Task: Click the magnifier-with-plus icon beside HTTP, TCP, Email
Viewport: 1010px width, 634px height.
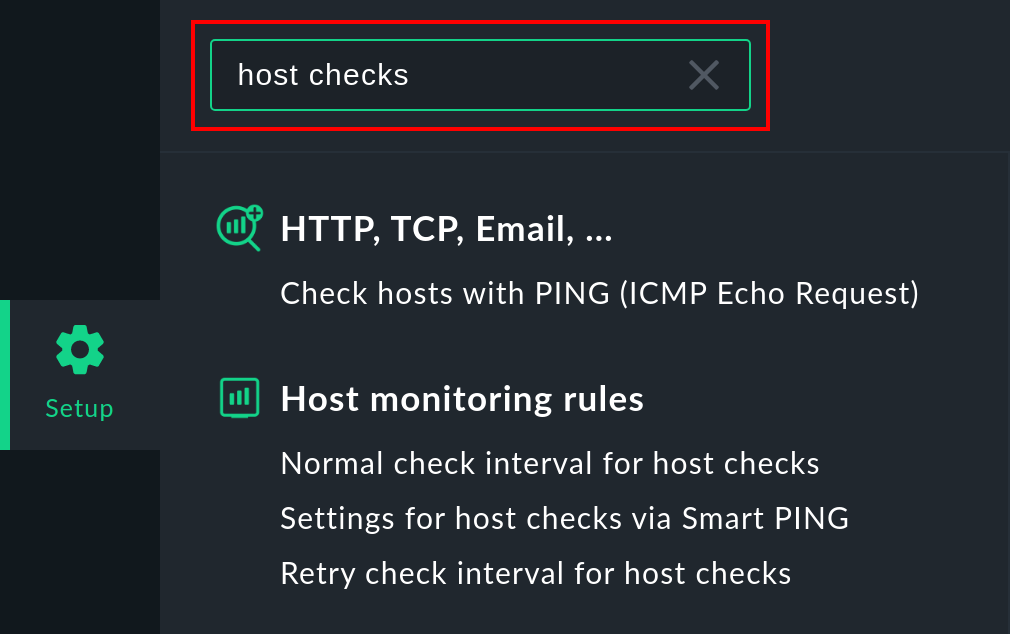Action: pyautogui.click(x=238, y=228)
